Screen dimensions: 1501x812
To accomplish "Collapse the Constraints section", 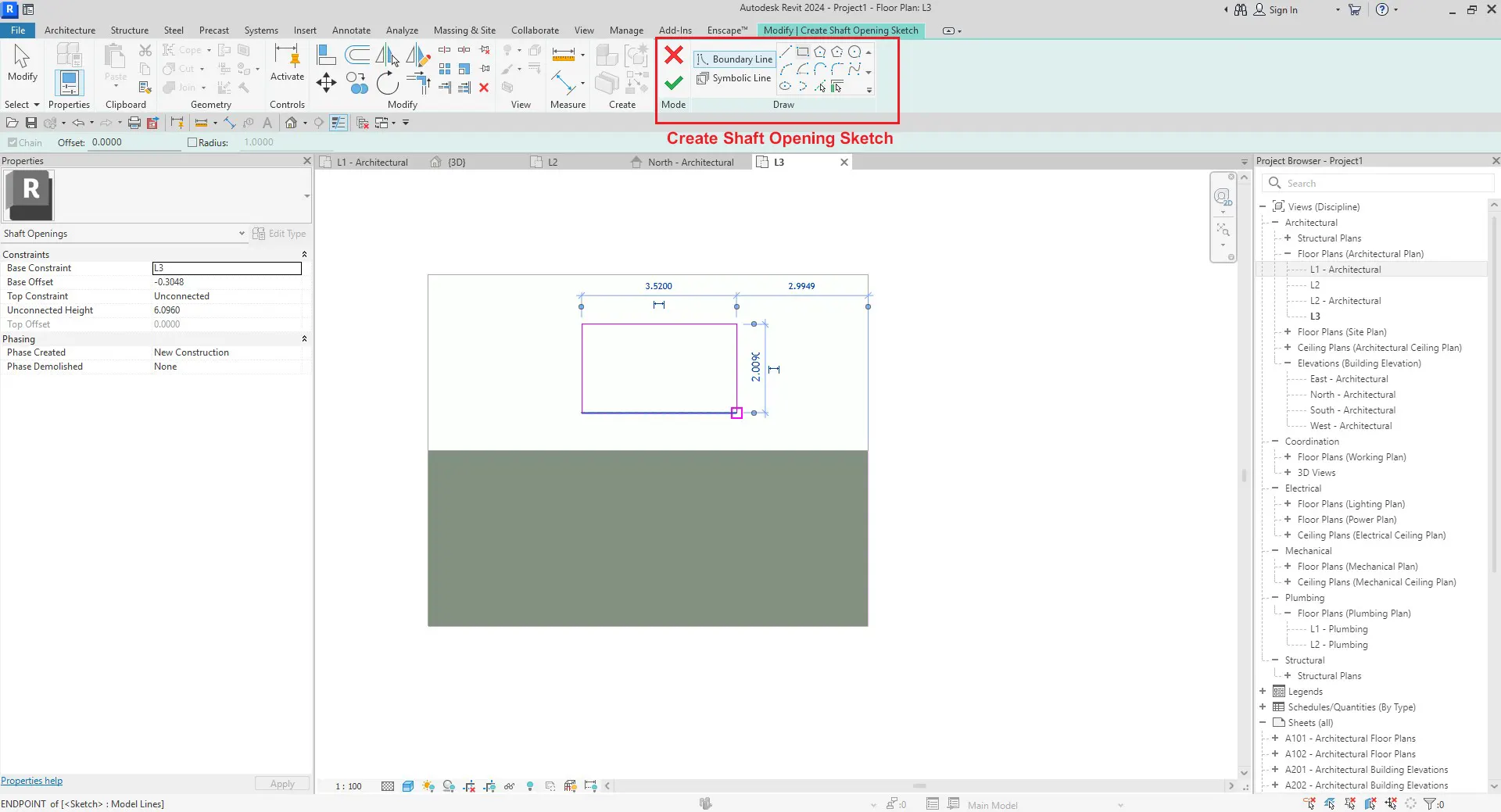I will point(304,255).
